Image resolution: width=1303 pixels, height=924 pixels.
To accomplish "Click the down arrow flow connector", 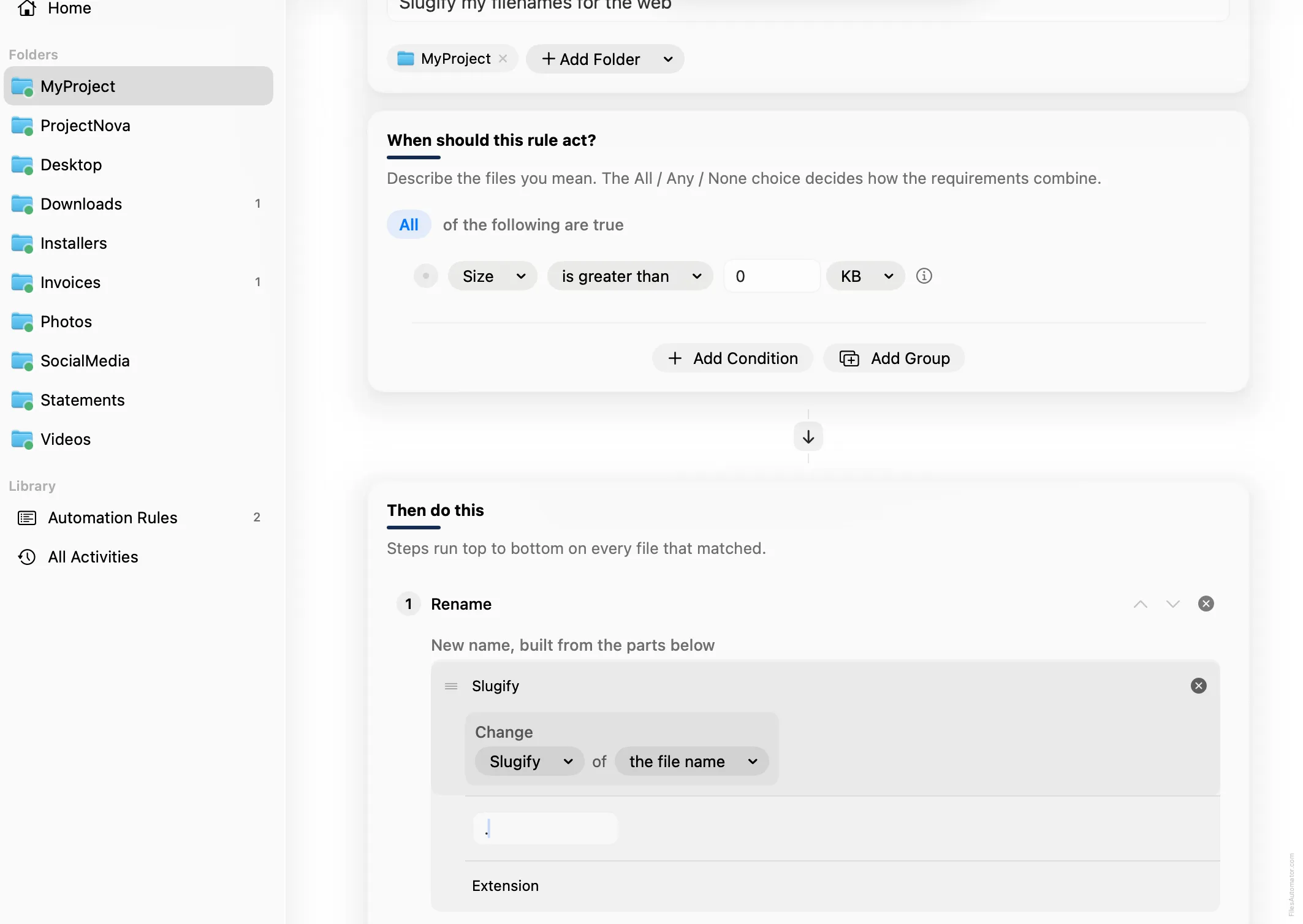I will click(808, 436).
